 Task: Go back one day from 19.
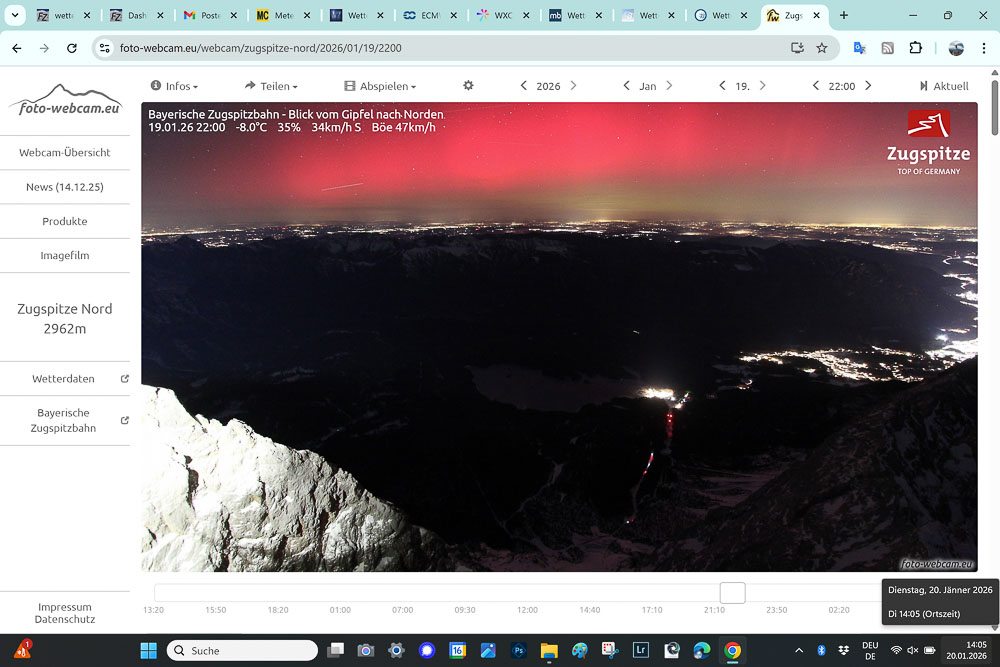pyautogui.click(x=722, y=86)
